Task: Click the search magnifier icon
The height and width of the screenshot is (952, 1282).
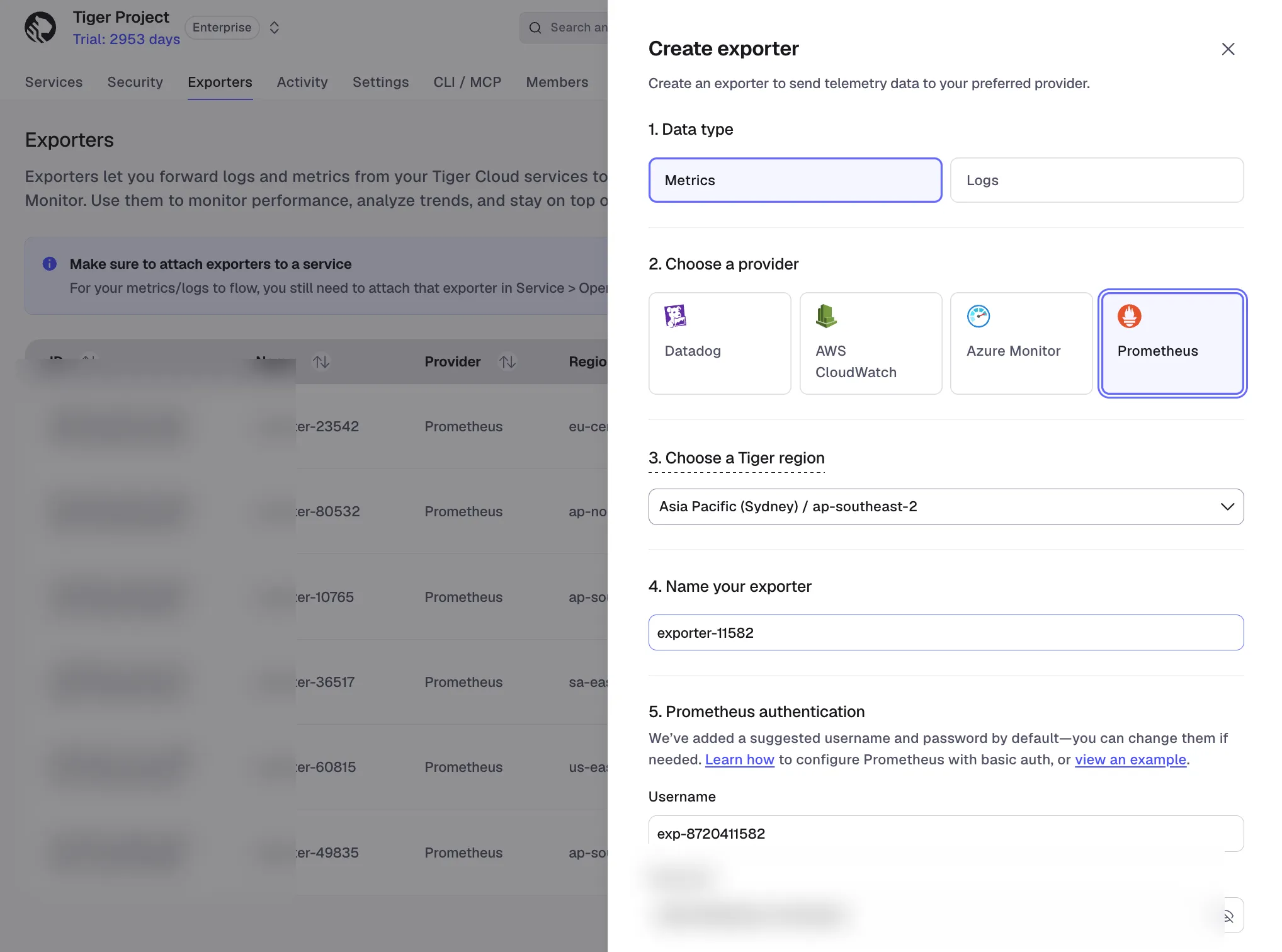Action: pos(535,28)
